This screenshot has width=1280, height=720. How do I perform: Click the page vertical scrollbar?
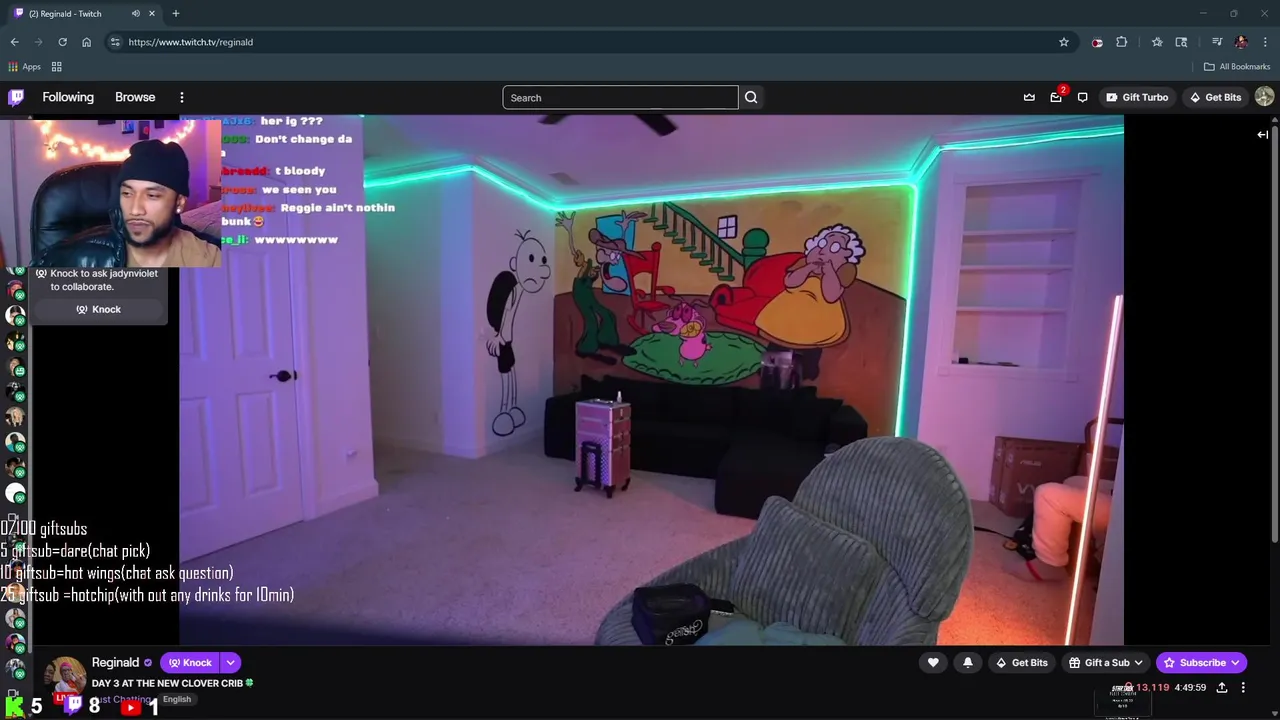(1275, 330)
